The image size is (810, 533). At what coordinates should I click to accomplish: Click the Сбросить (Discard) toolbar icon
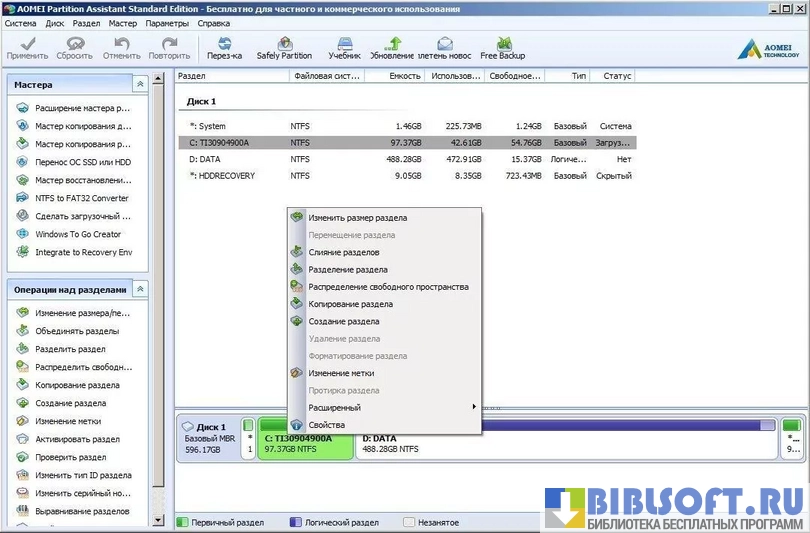(x=74, y=48)
